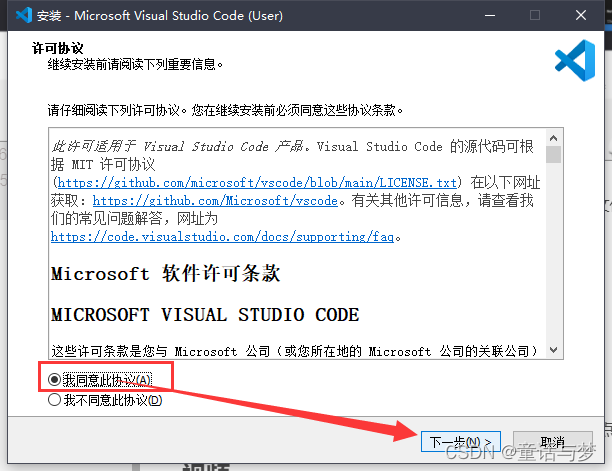The width and height of the screenshot is (612, 471).
Task: Close the installer window
Action: click(581, 16)
